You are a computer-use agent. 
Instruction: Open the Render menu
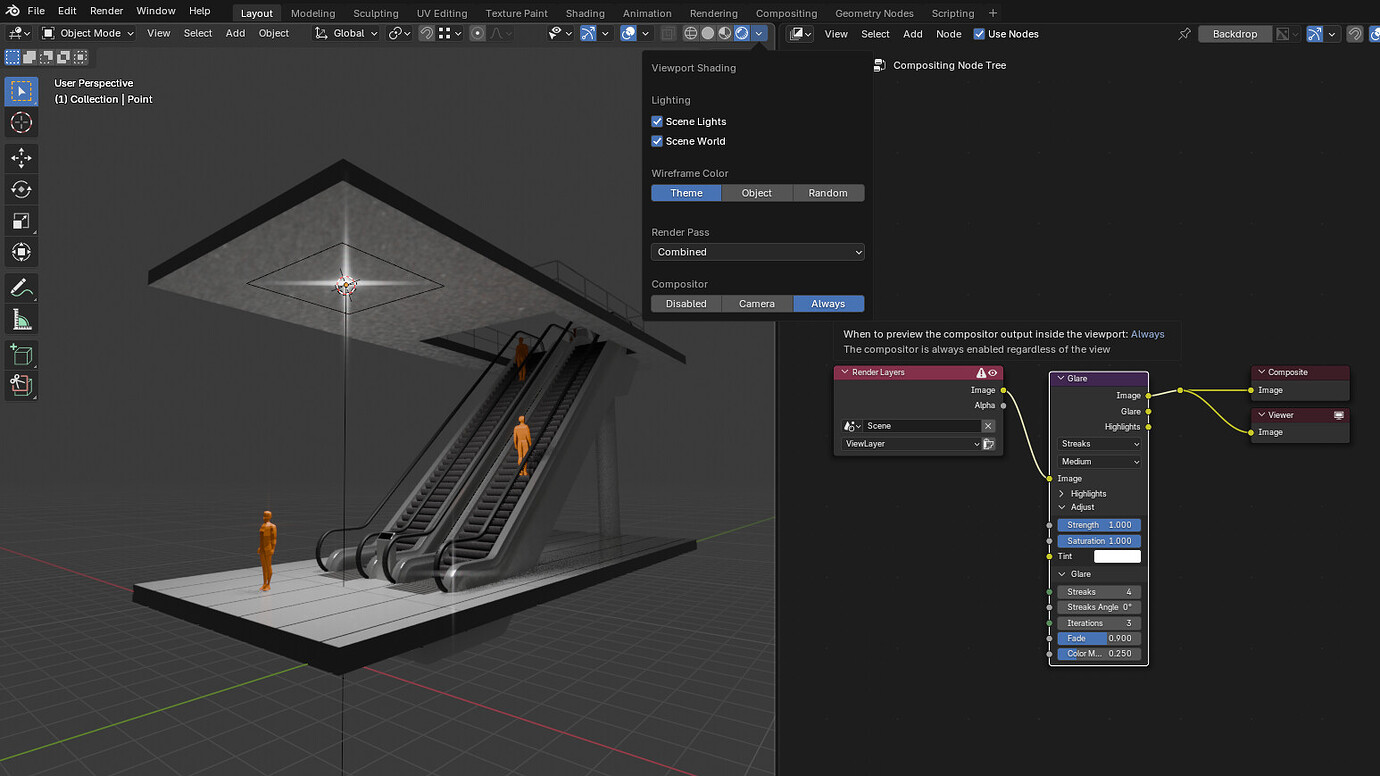click(106, 11)
